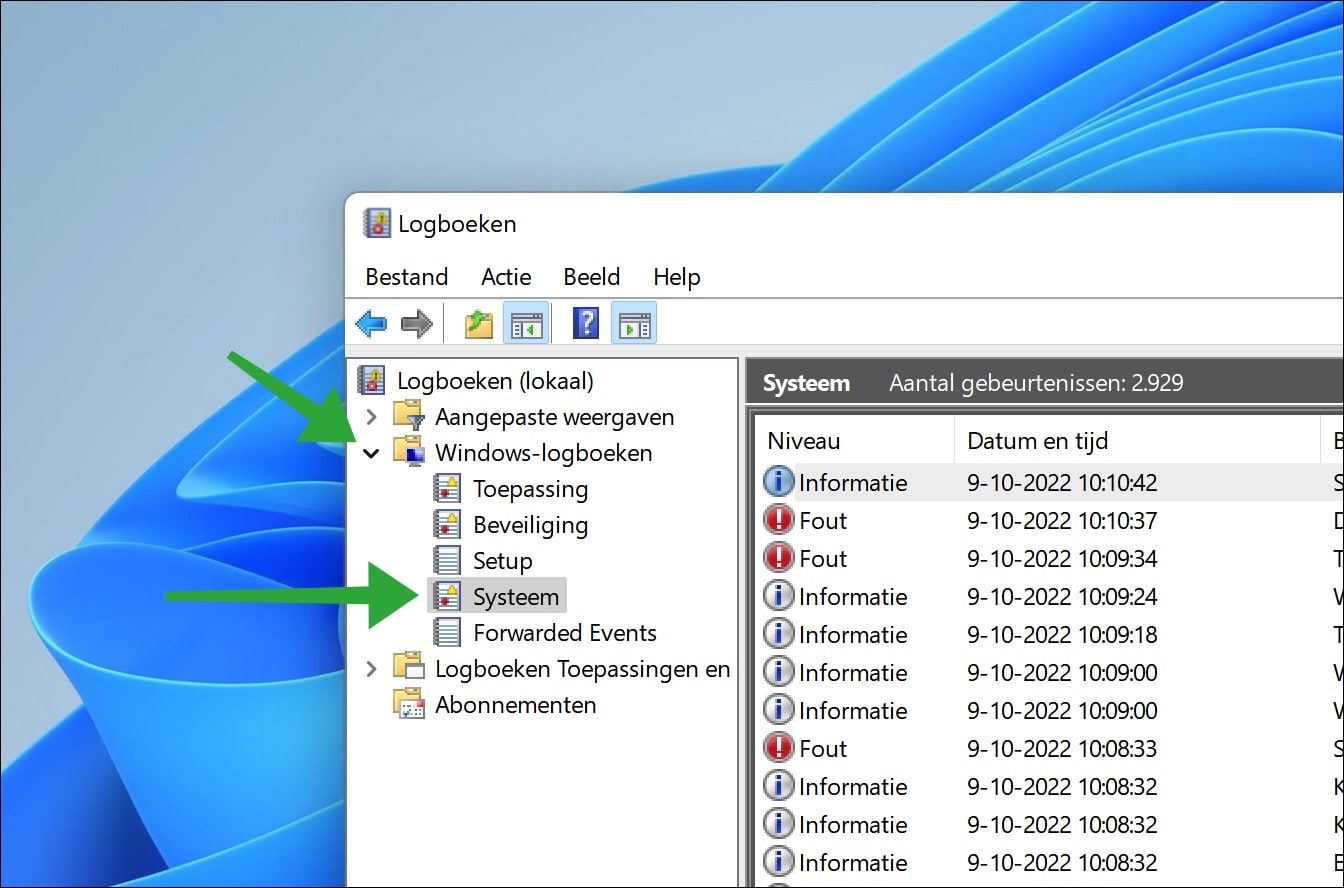Toggle the console tree pane icon
The height and width of the screenshot is (888, 1344).
[527, 322]
